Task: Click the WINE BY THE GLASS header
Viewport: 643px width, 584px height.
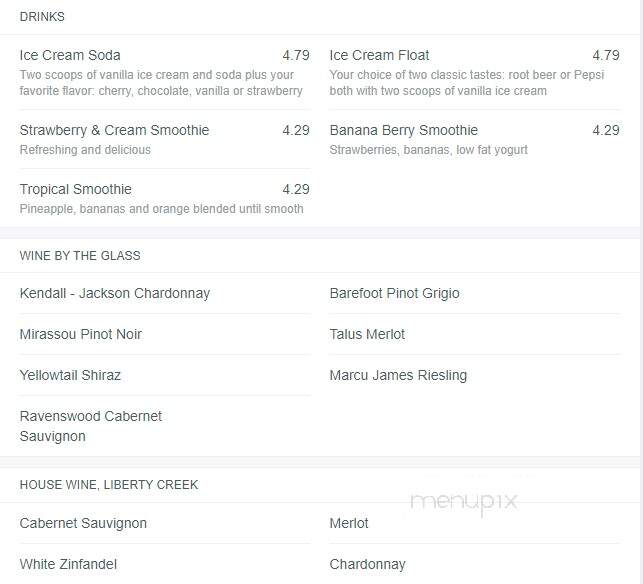Action: pos(80,256)
